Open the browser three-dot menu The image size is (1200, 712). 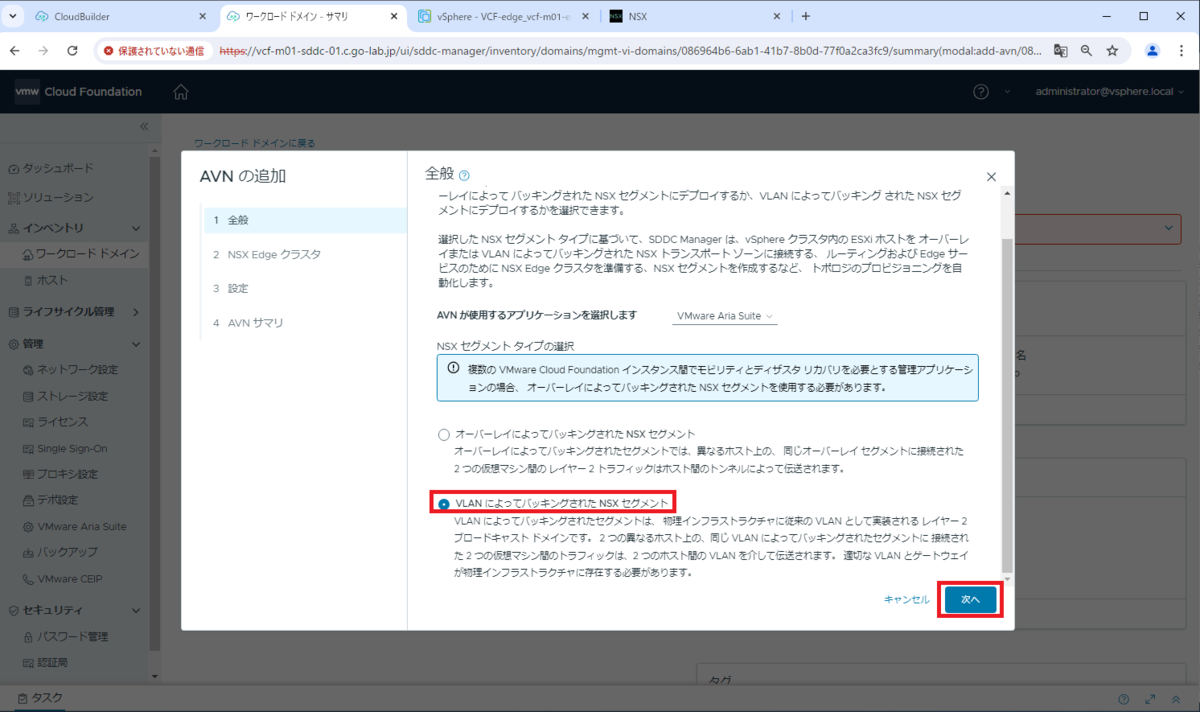click(x=1182, y=50)
